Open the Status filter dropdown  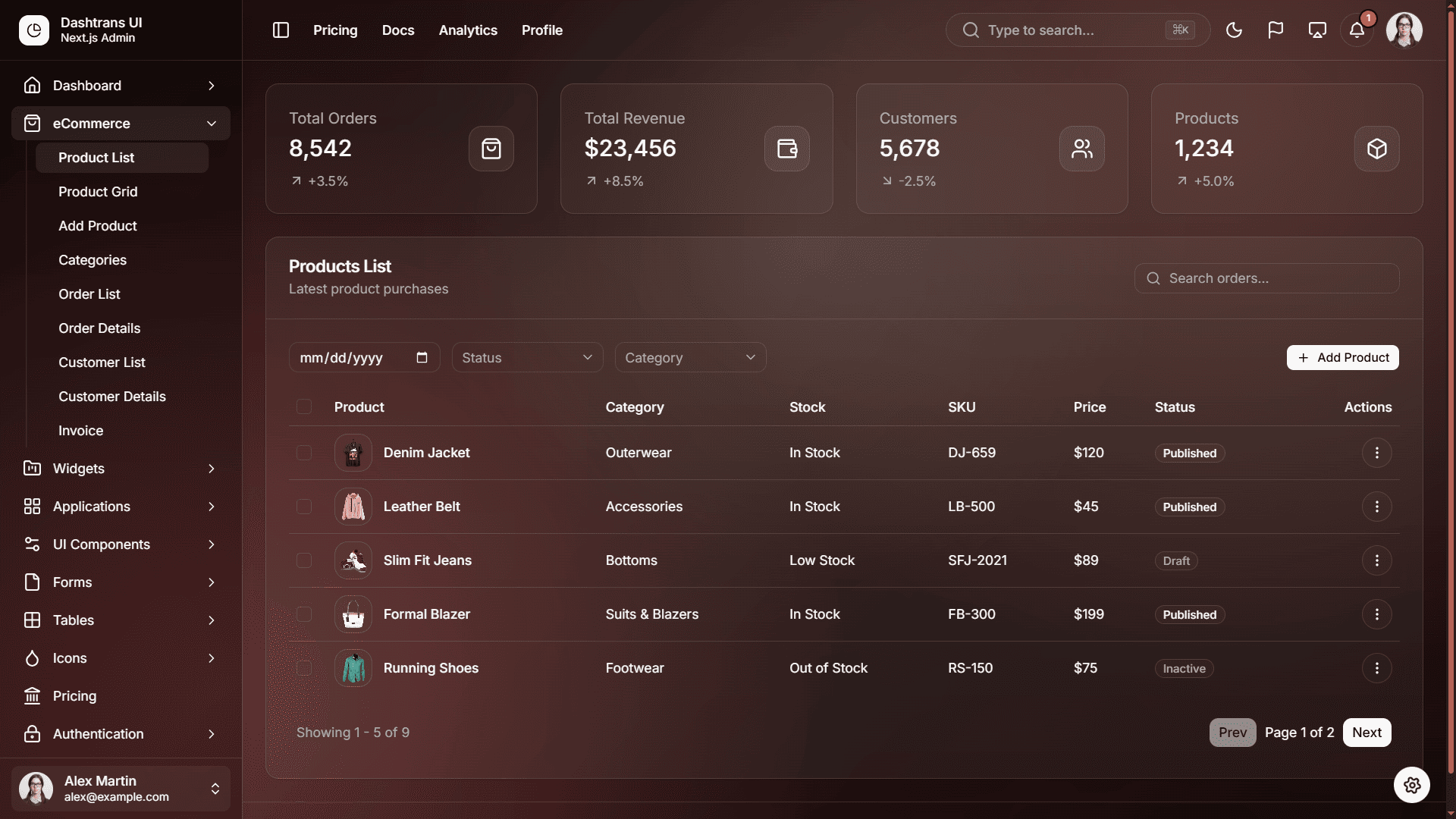point(527,357)
